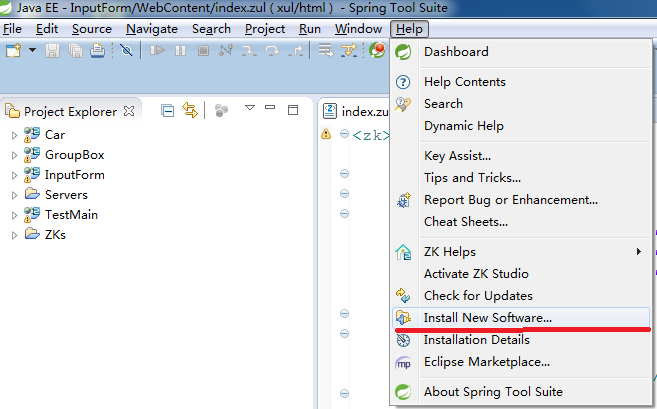657x409 pixels.
Task: Click the Resume debug icon
Action: point(157,51)
